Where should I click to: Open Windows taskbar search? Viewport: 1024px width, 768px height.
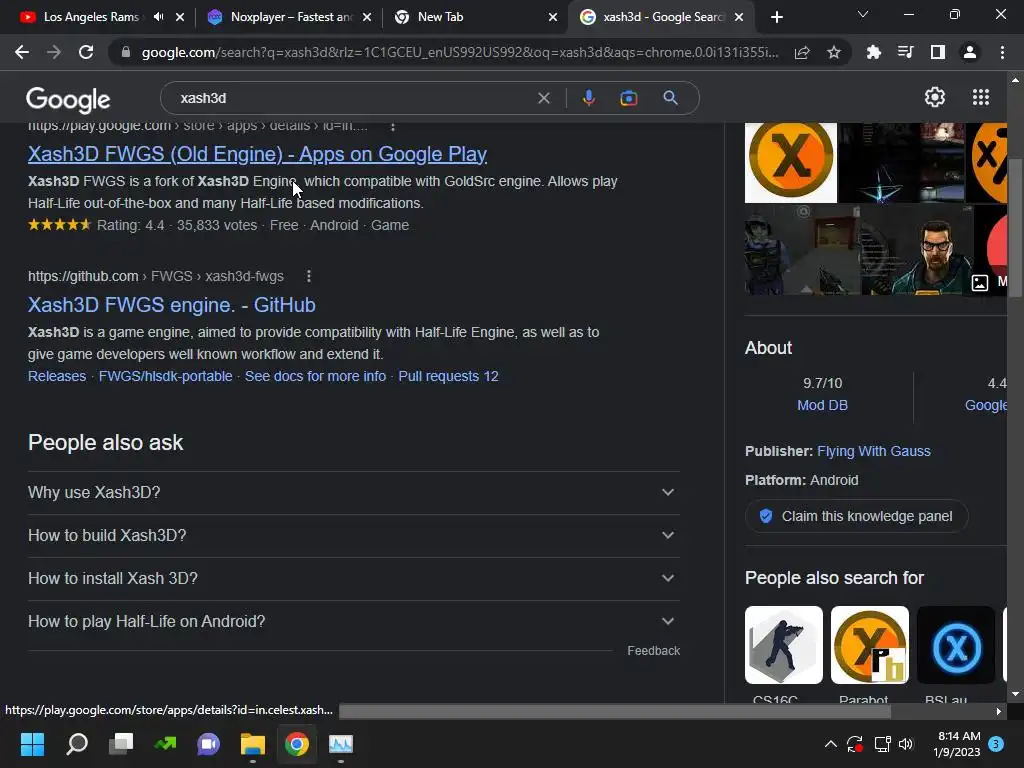tap(77, 744)
